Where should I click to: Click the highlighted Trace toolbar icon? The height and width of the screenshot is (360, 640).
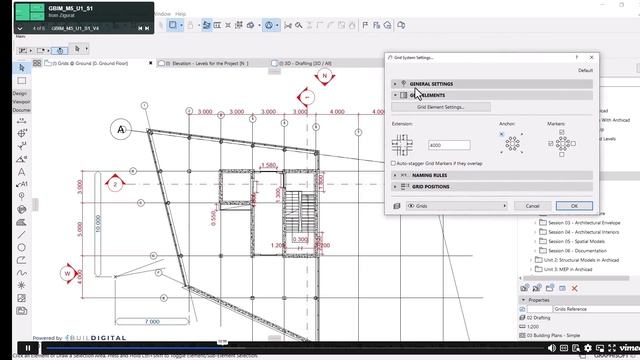tap(207, 25)
